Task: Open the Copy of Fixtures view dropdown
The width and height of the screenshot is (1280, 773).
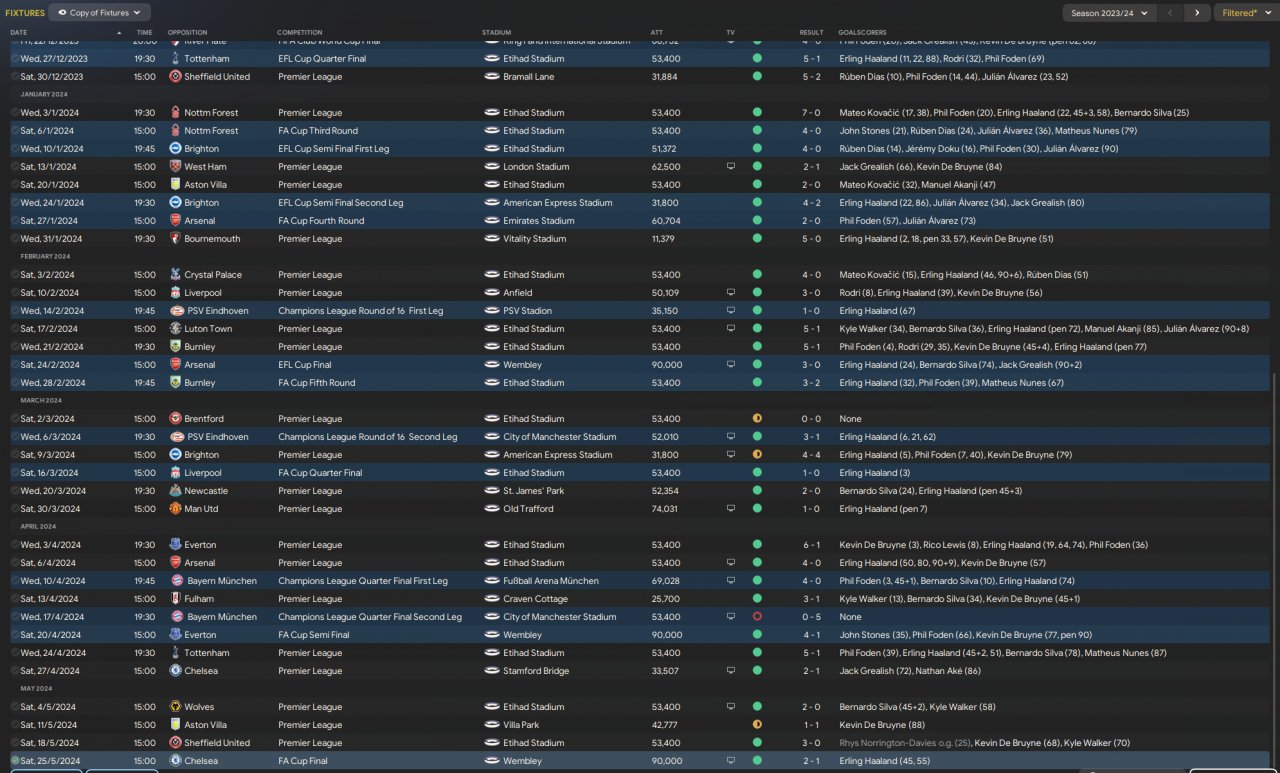Action: tap(99, 13)
